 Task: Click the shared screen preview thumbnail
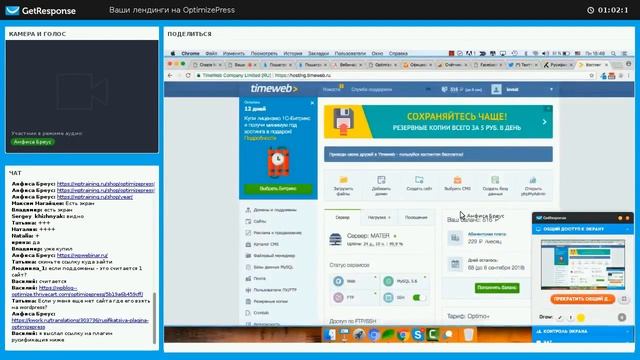[x=582, y=264]
